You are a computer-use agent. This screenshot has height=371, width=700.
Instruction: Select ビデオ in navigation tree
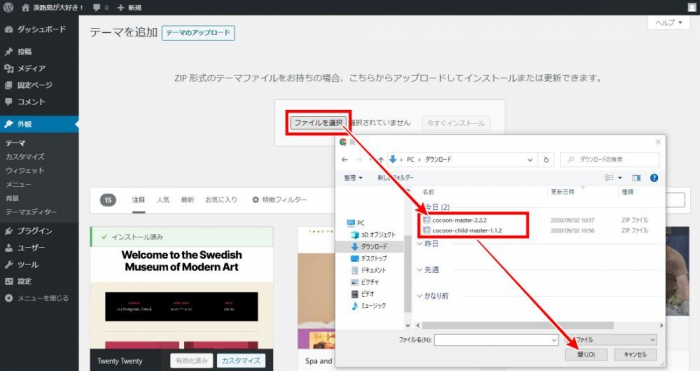(x=363, y=294)
